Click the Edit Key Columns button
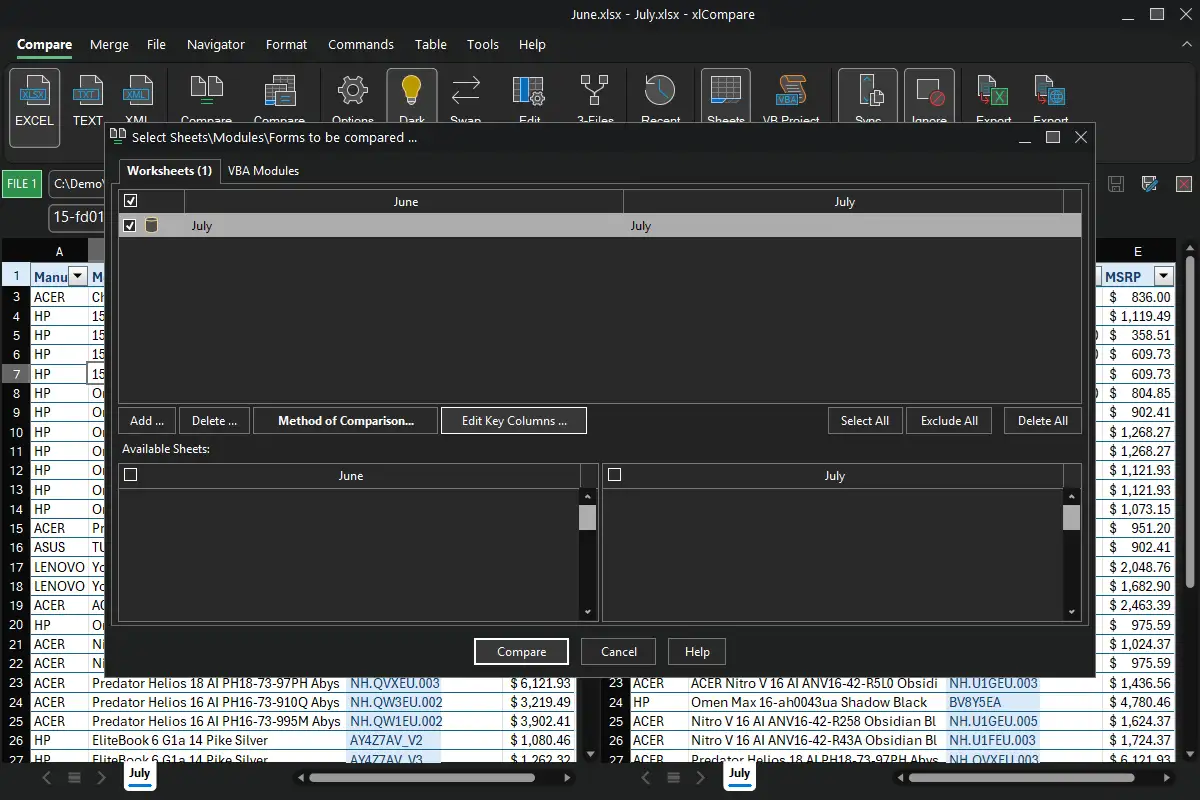The image size is (1200, 800). [514, 420]
